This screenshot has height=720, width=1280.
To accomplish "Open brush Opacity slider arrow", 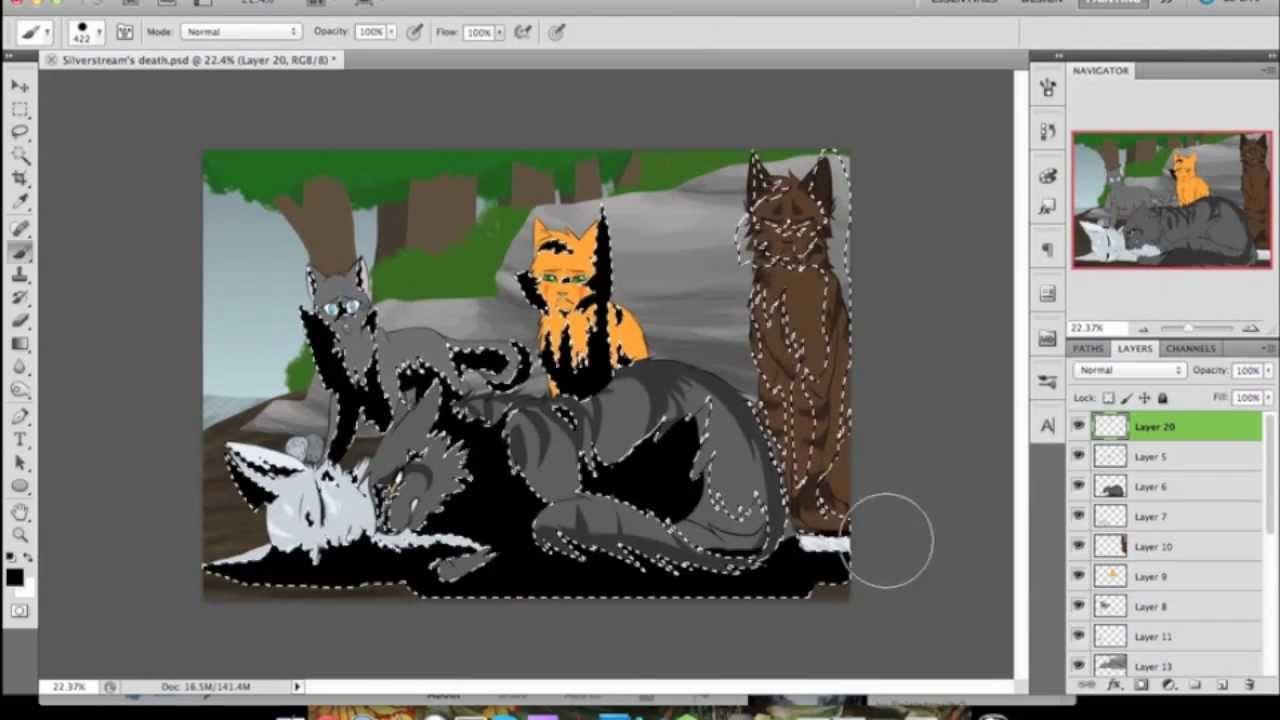I will 390,32.
